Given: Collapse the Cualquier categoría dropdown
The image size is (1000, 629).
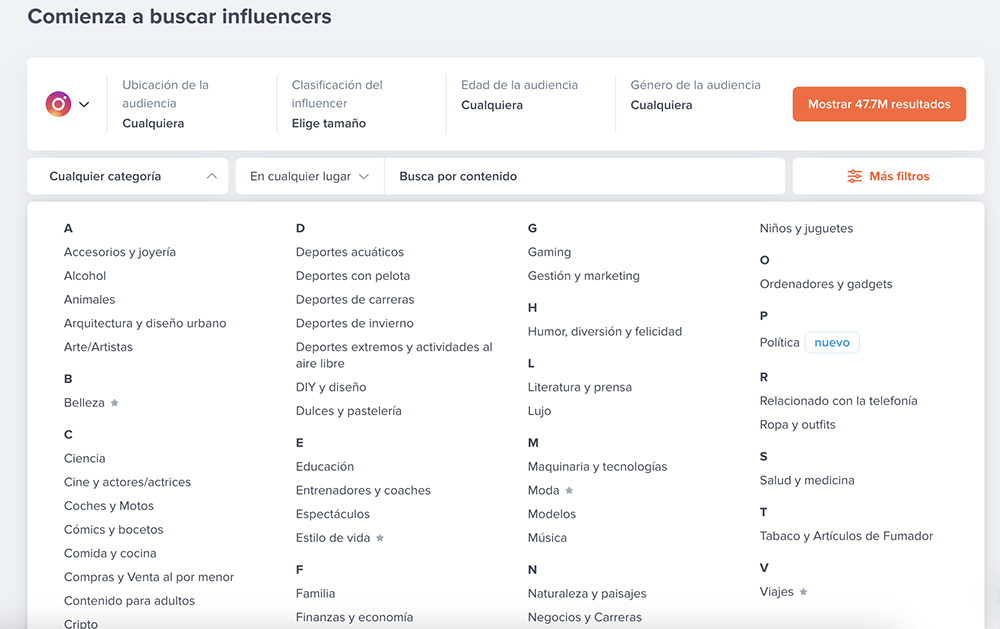Looking at the screenshot, I should pyautogui.click(x=211, y=175).
